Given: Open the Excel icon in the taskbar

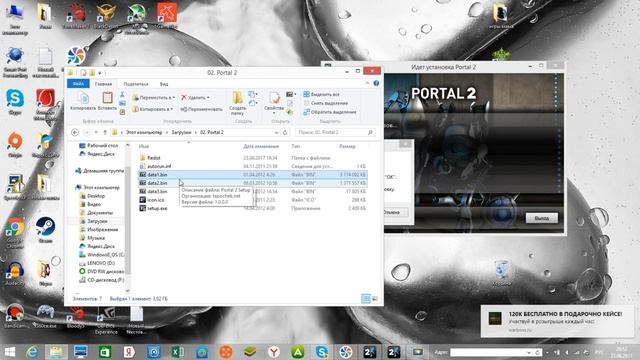Looking at the screenshot, I should (x=178, y=352).
